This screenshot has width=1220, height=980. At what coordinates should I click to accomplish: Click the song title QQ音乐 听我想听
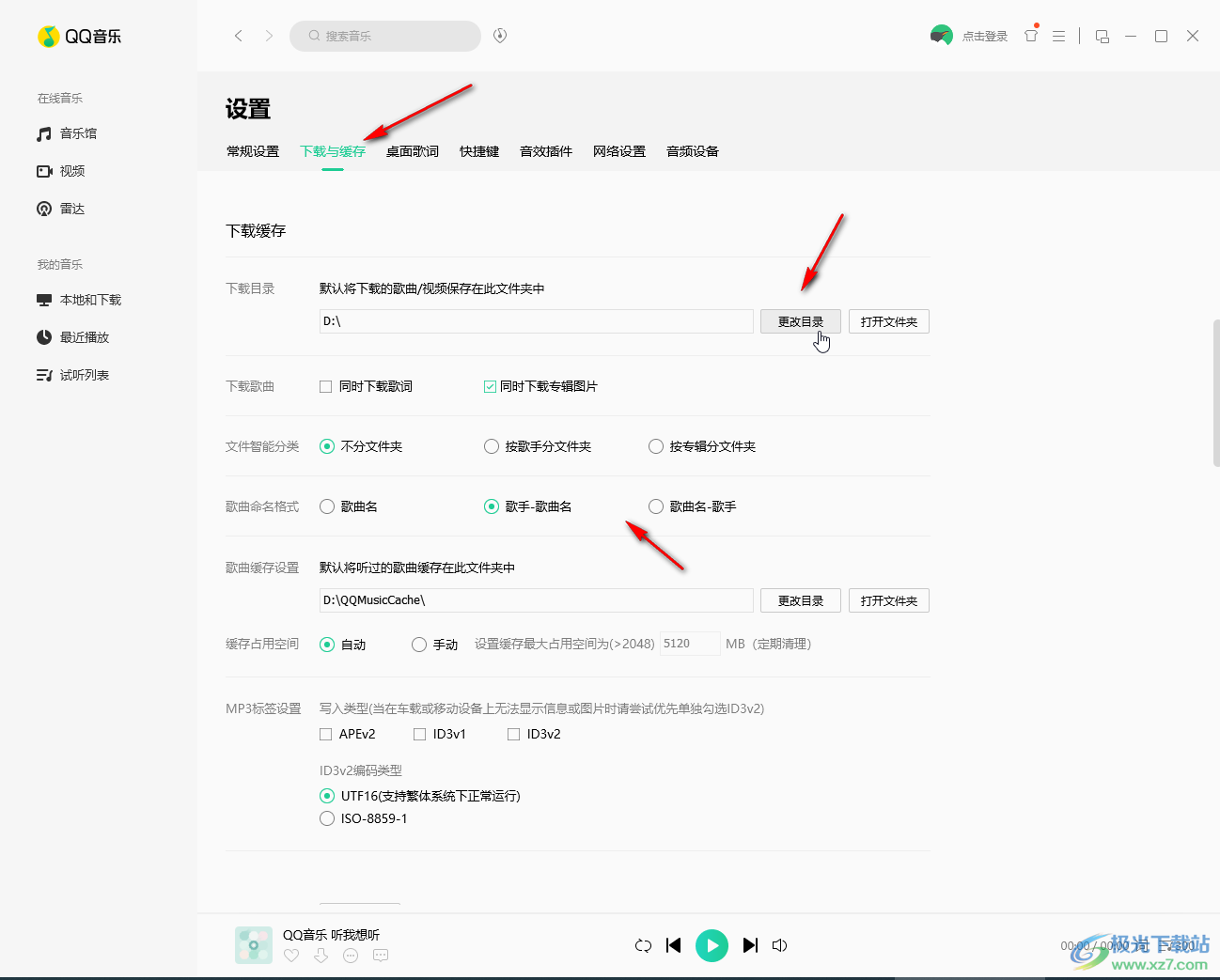(x=332, y=935)
